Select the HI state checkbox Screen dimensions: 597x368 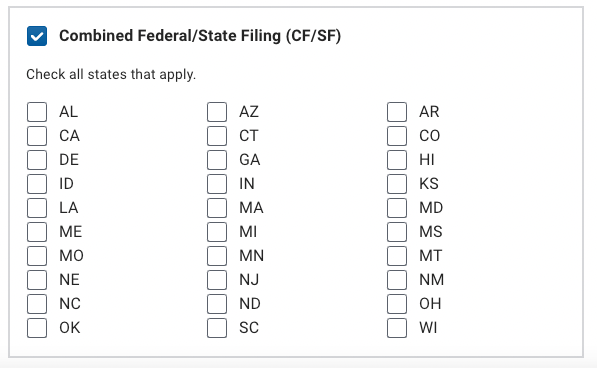coord(397,160)
